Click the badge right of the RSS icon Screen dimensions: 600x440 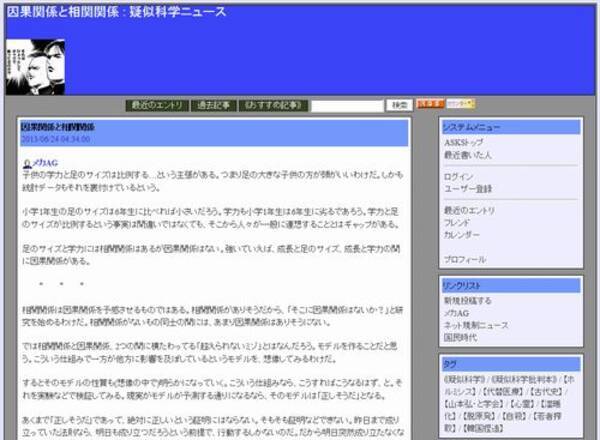[461, 104]
